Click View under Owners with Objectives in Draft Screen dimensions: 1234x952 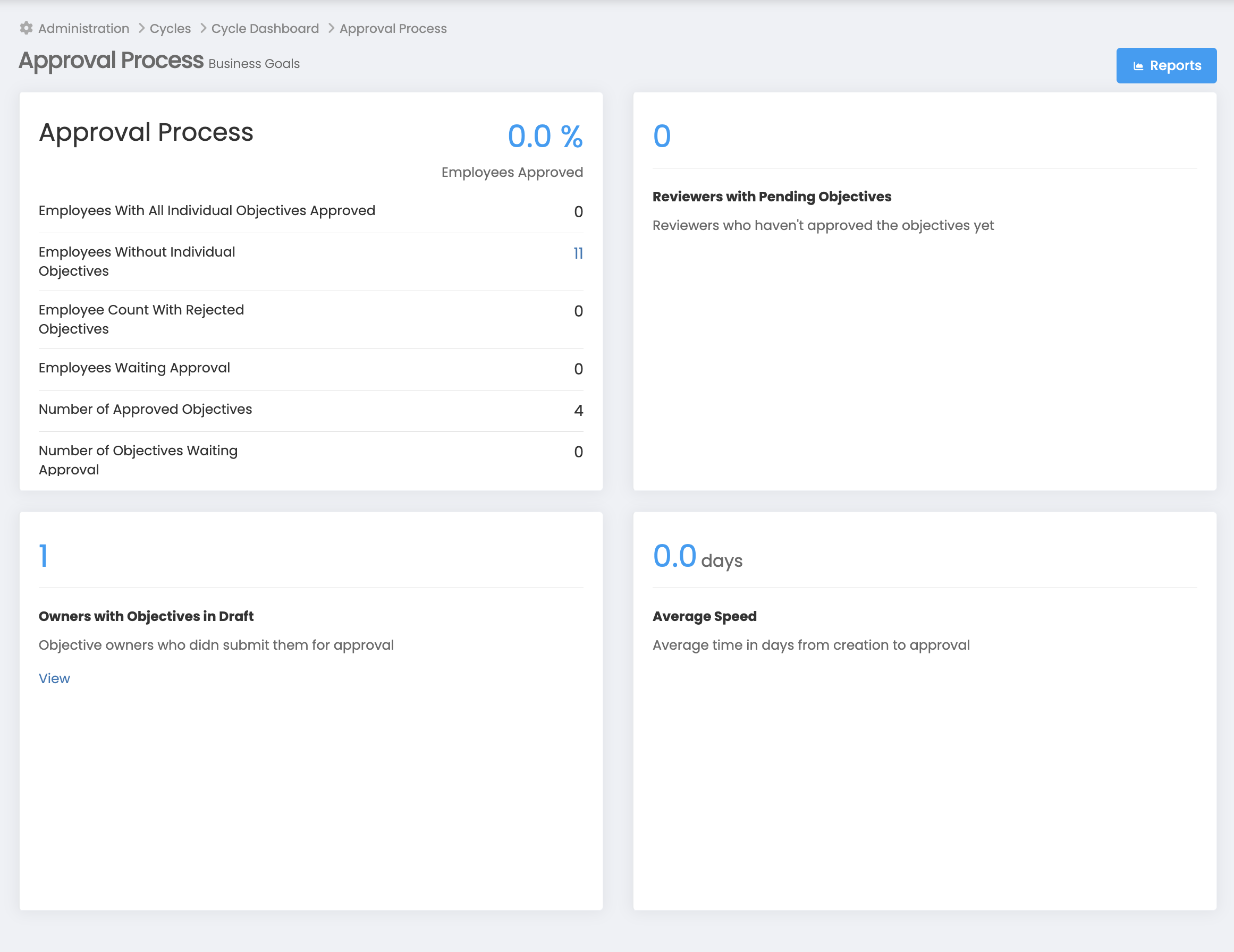pos(54,678)
